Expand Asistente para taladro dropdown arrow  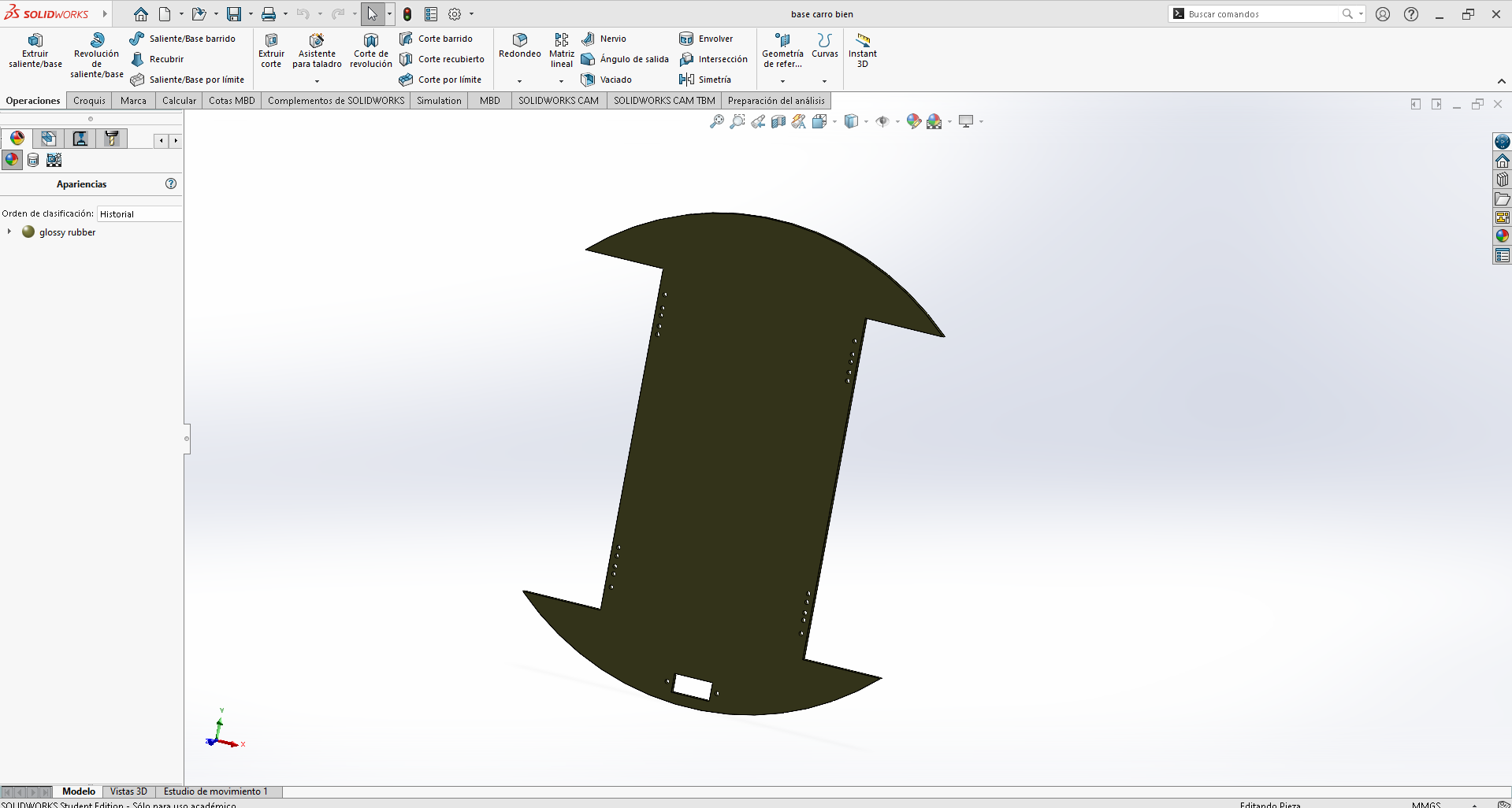[x=317, y=81]
